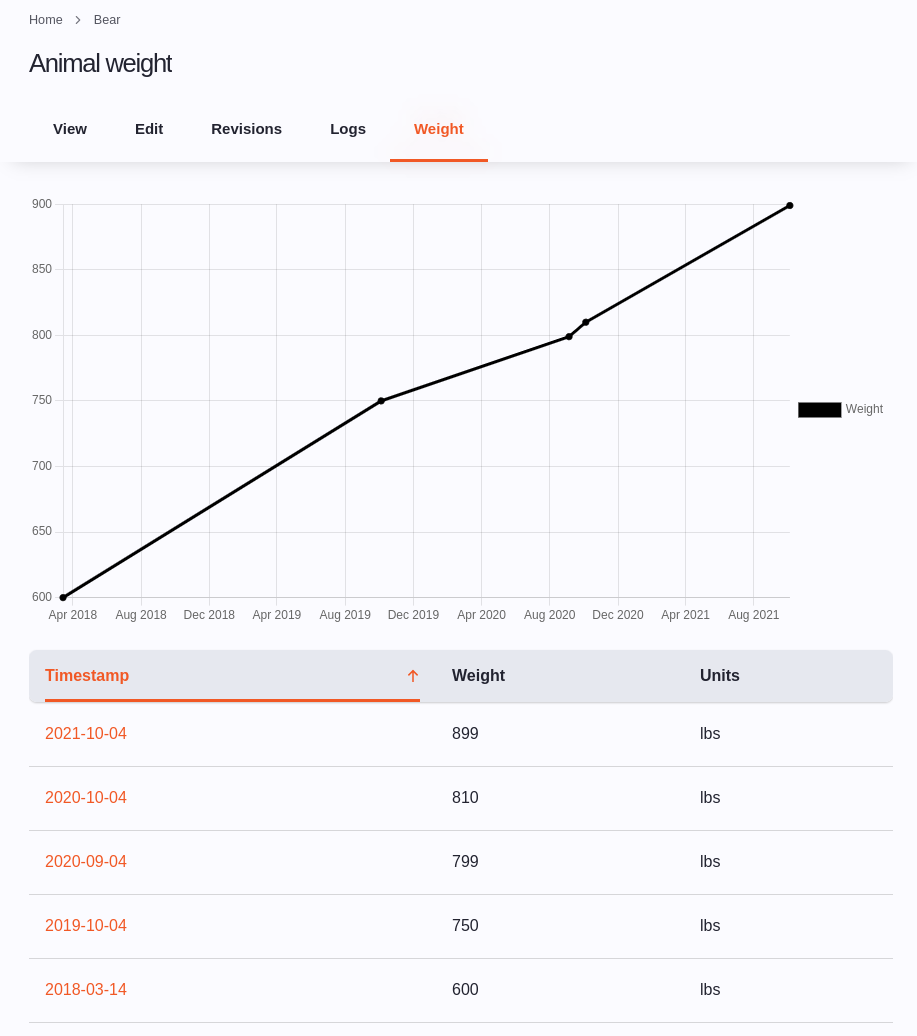Switch to the Edit tab
Screen dimensions: 917x1036
coord(148,128)
